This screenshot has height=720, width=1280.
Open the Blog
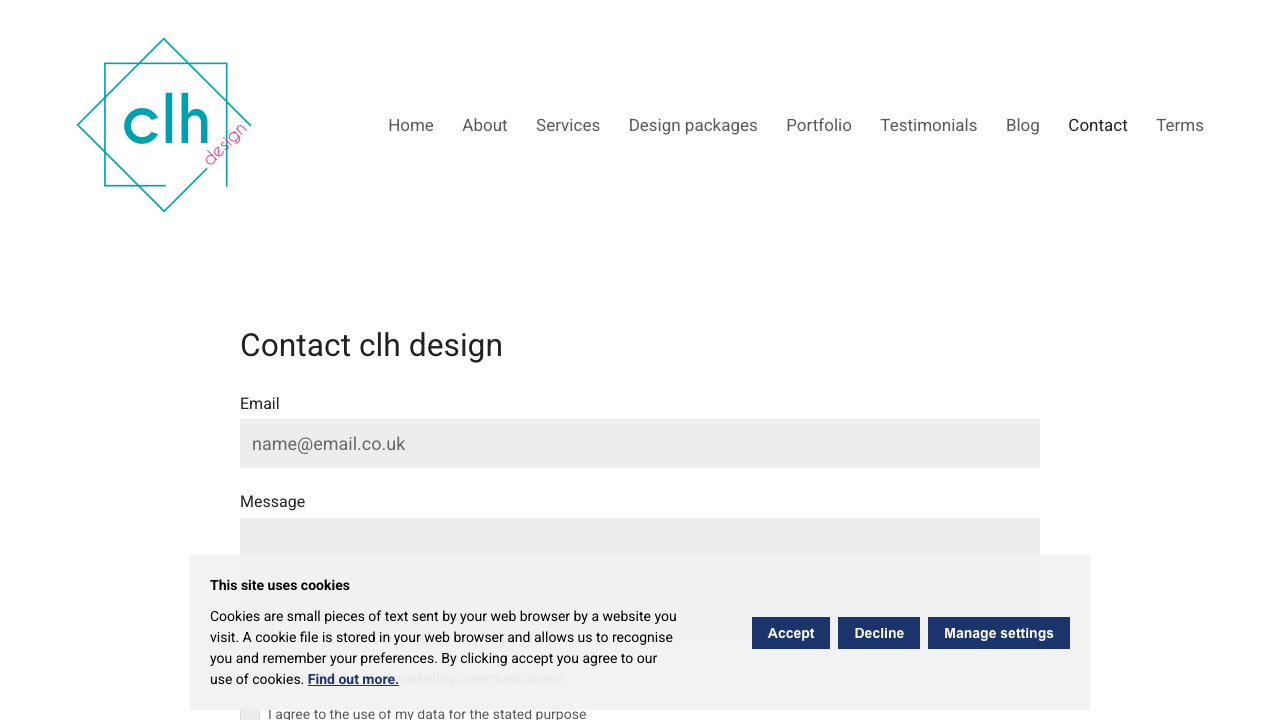1022,125
